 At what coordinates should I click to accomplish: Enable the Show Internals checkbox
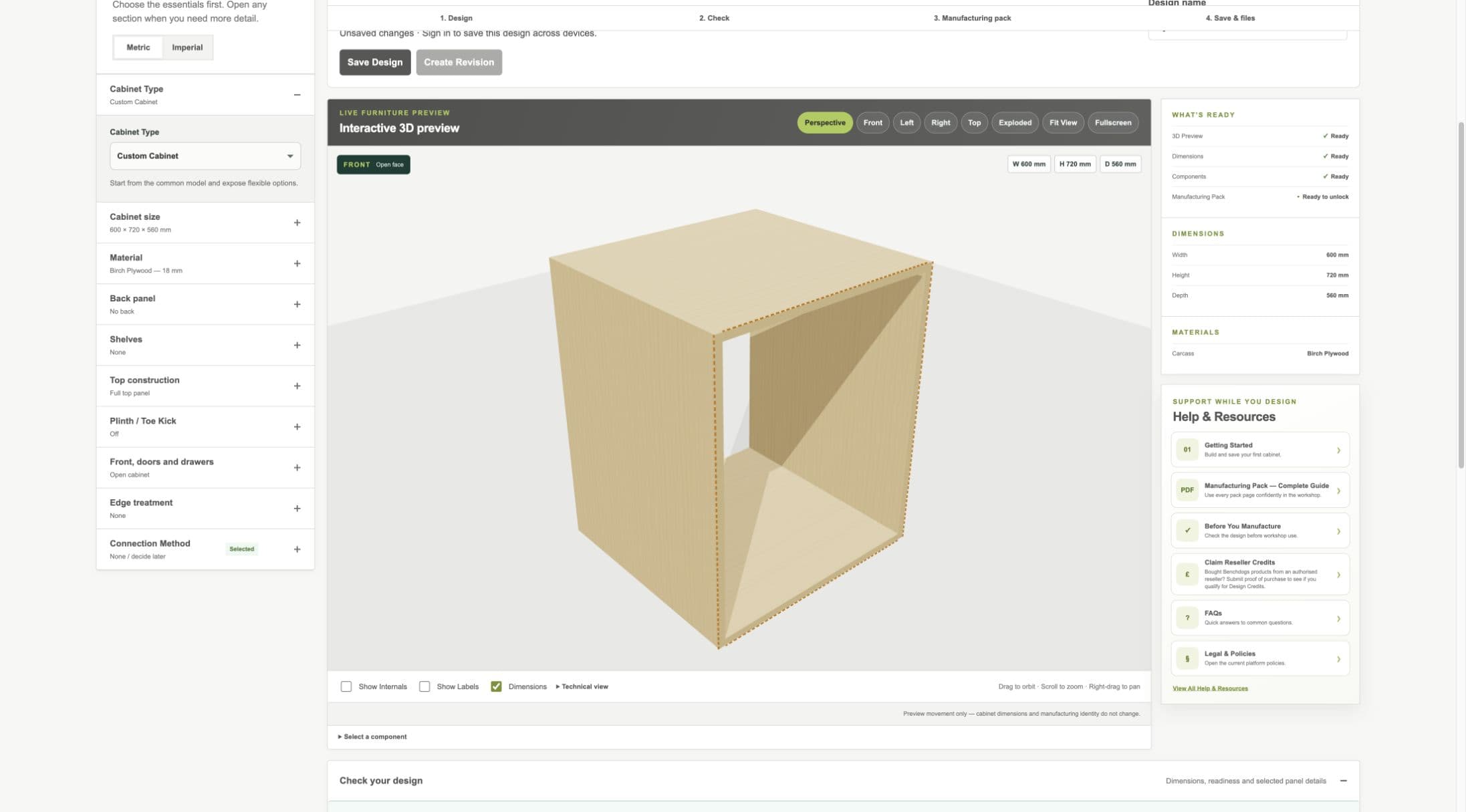346,686
